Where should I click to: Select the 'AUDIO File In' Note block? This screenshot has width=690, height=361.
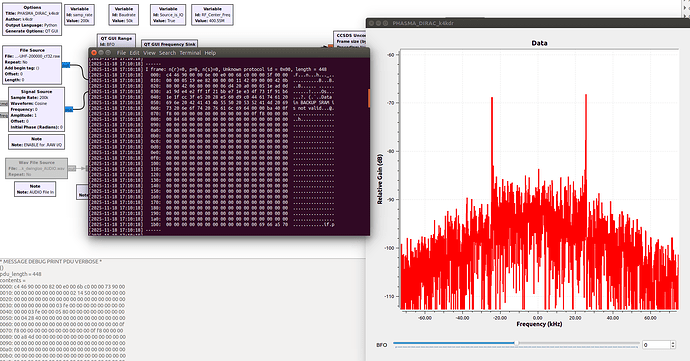point(35,189)
